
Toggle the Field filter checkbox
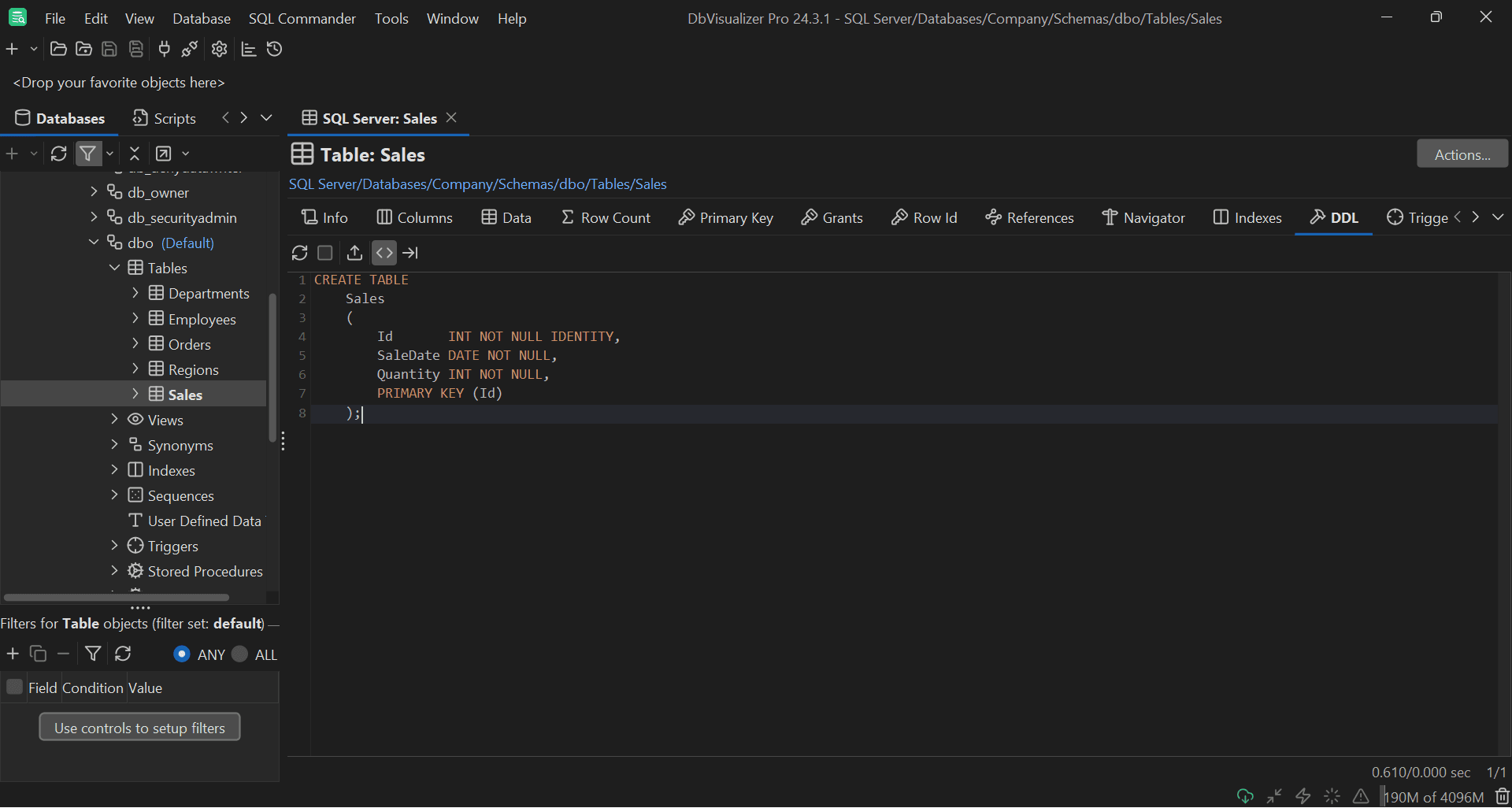(x=13, y=687)
